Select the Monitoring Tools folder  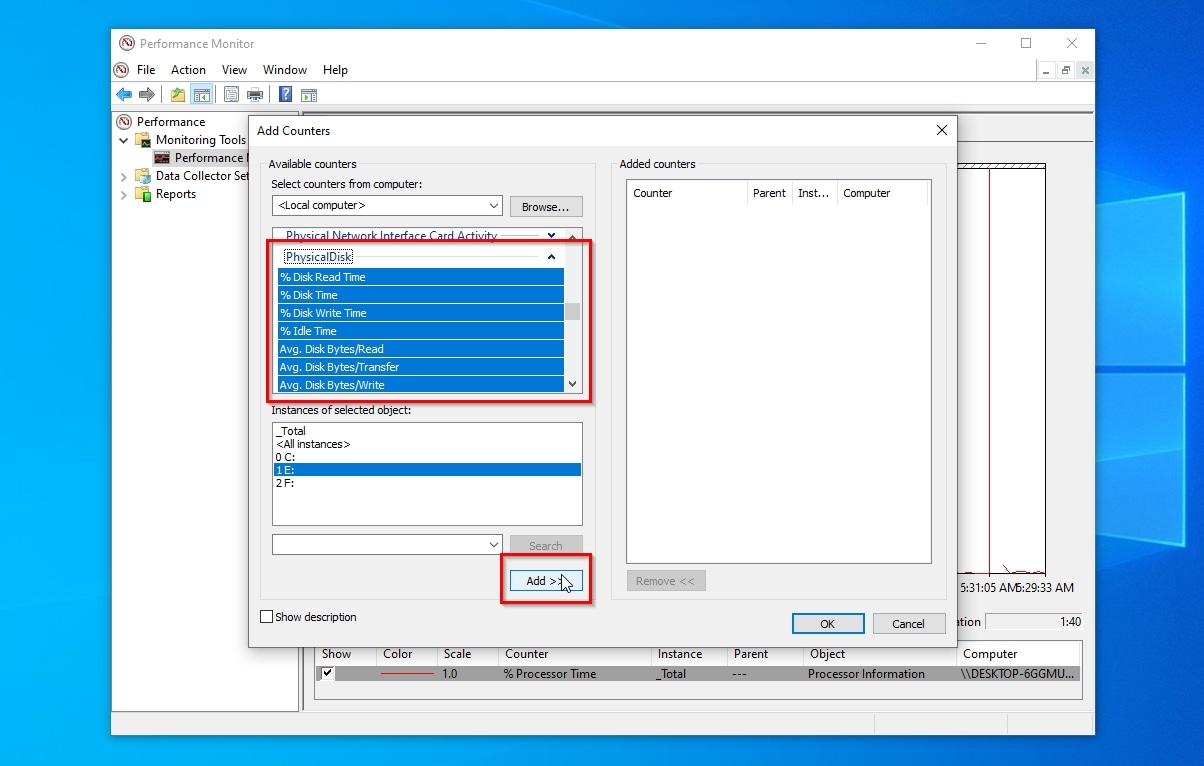tap(200, 140)
